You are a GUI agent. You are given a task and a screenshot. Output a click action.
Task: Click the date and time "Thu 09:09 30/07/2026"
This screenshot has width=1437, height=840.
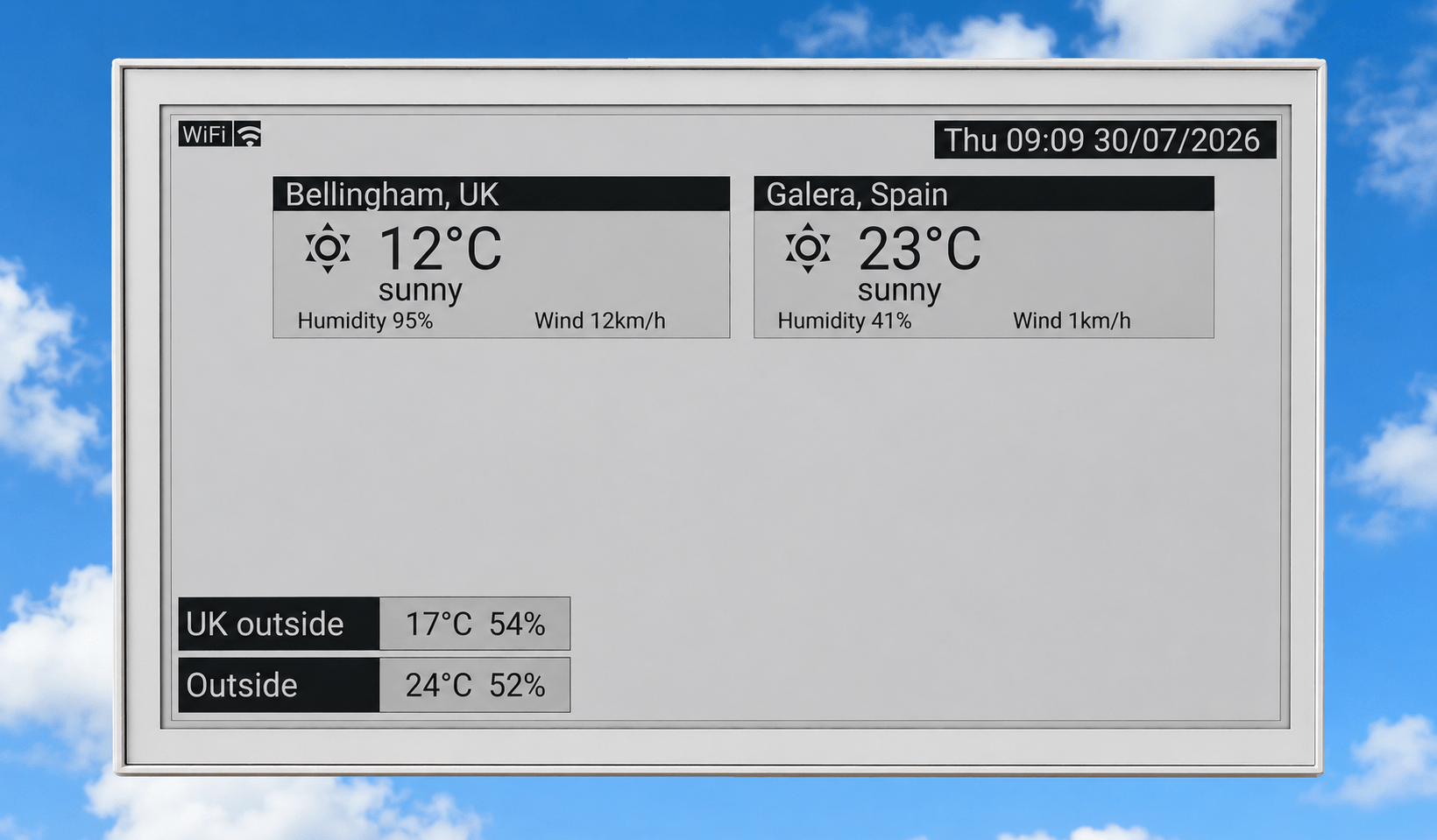(x=1104, y=140)
